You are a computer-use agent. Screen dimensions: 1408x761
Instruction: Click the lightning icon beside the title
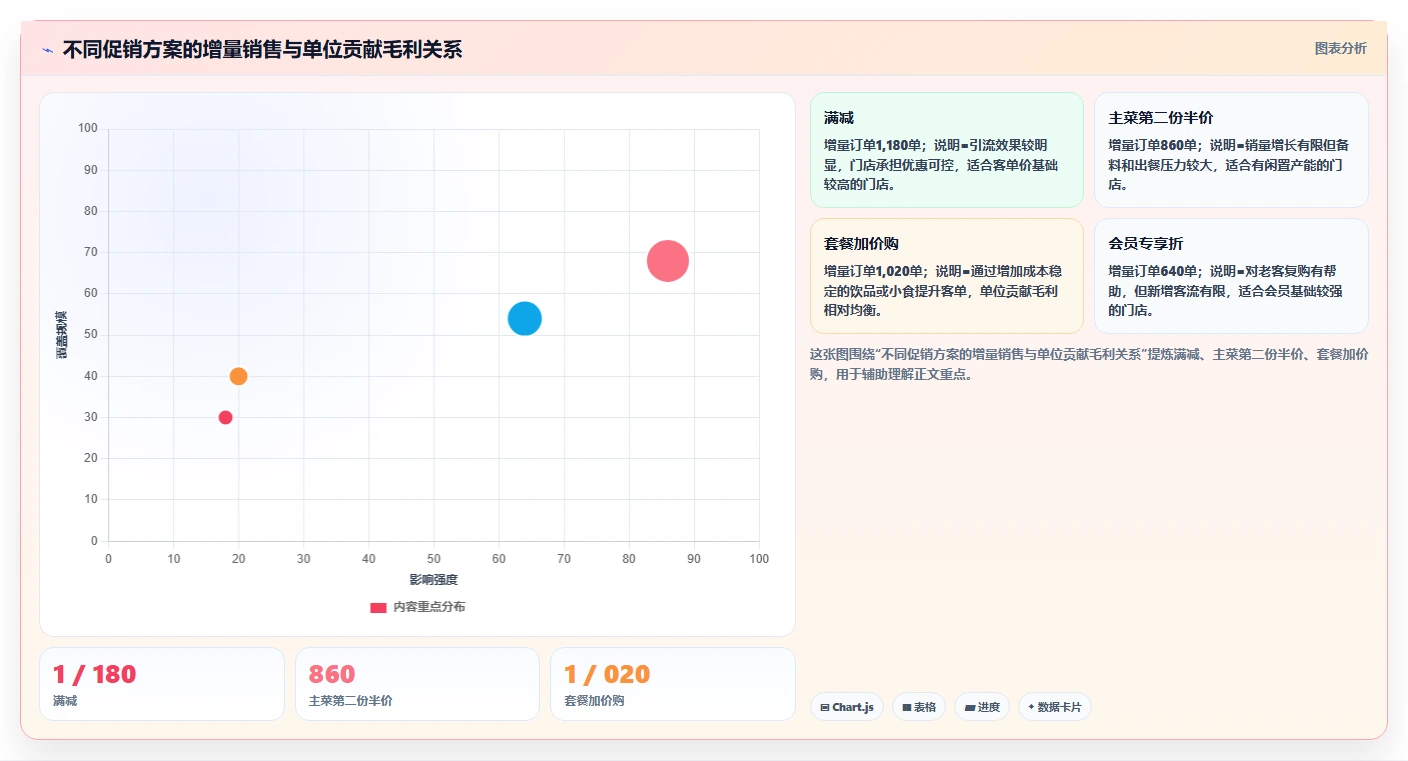point(48,49)
